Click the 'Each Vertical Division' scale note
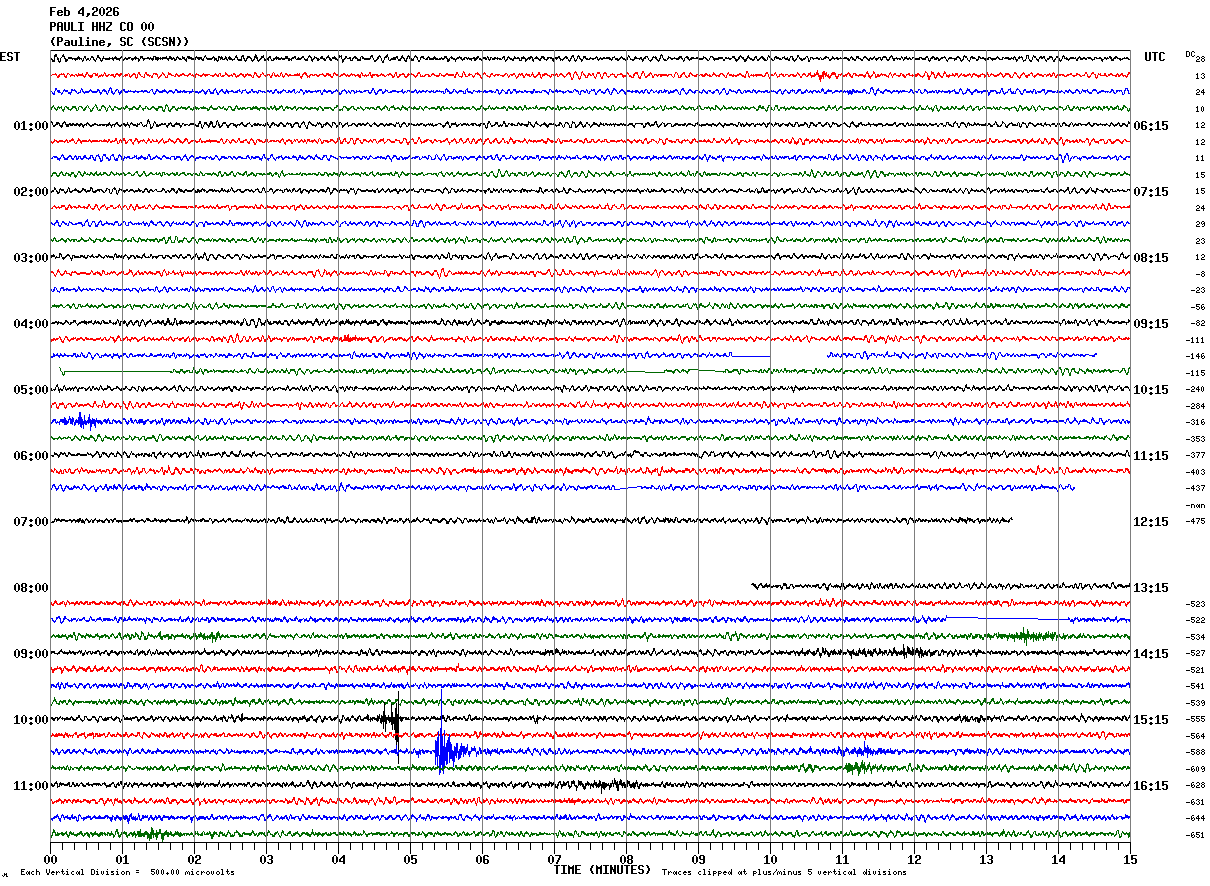 [x=127, y=873]
